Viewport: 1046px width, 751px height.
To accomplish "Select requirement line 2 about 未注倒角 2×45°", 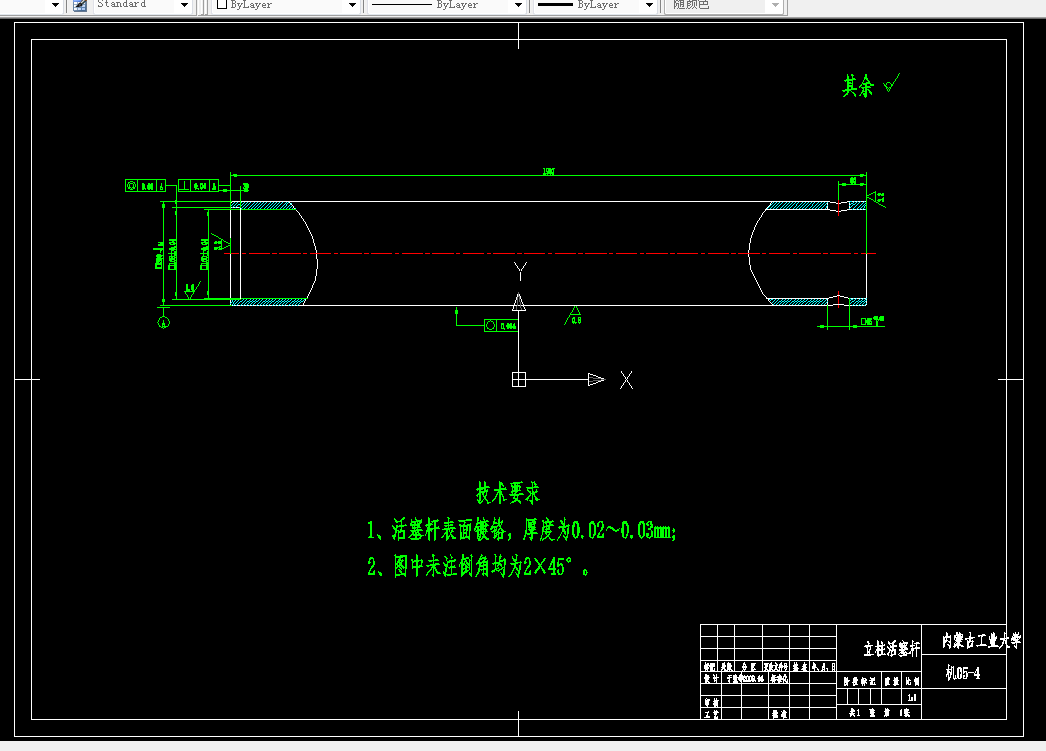I will pos(478,566).
